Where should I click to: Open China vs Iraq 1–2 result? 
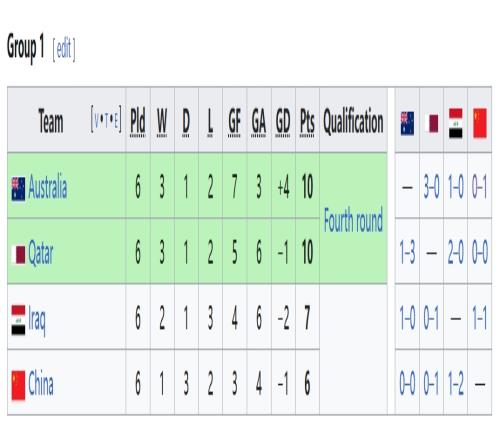pos(455,384)
